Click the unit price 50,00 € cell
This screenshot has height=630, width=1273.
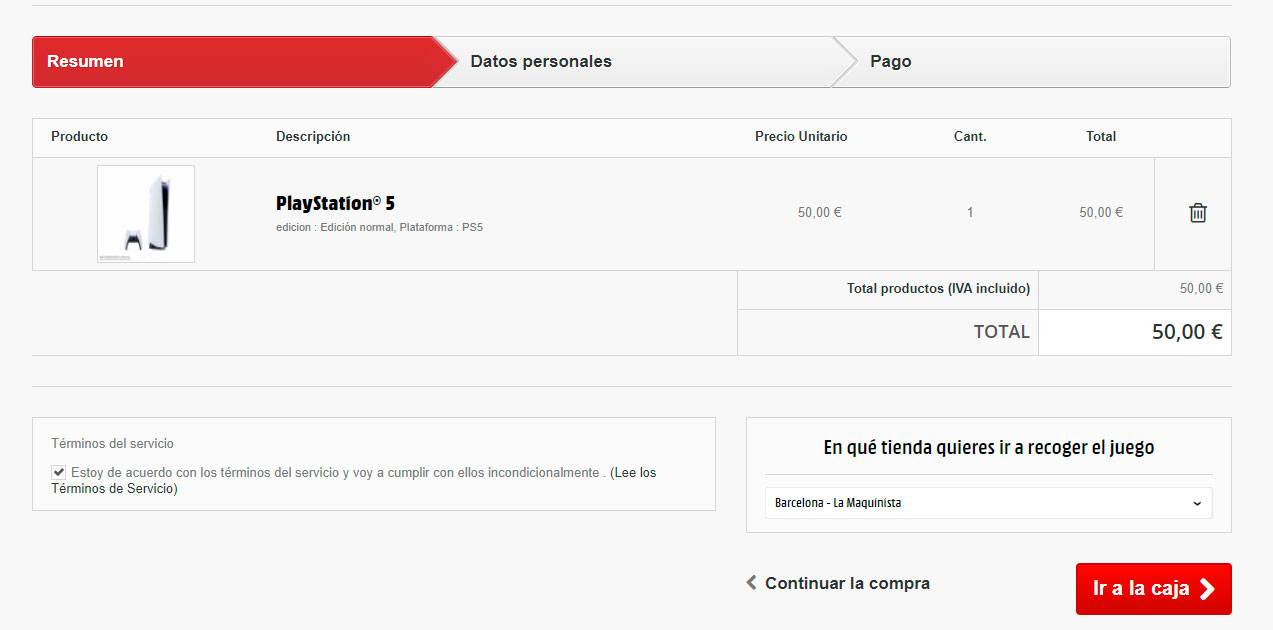tap(820, 213)
